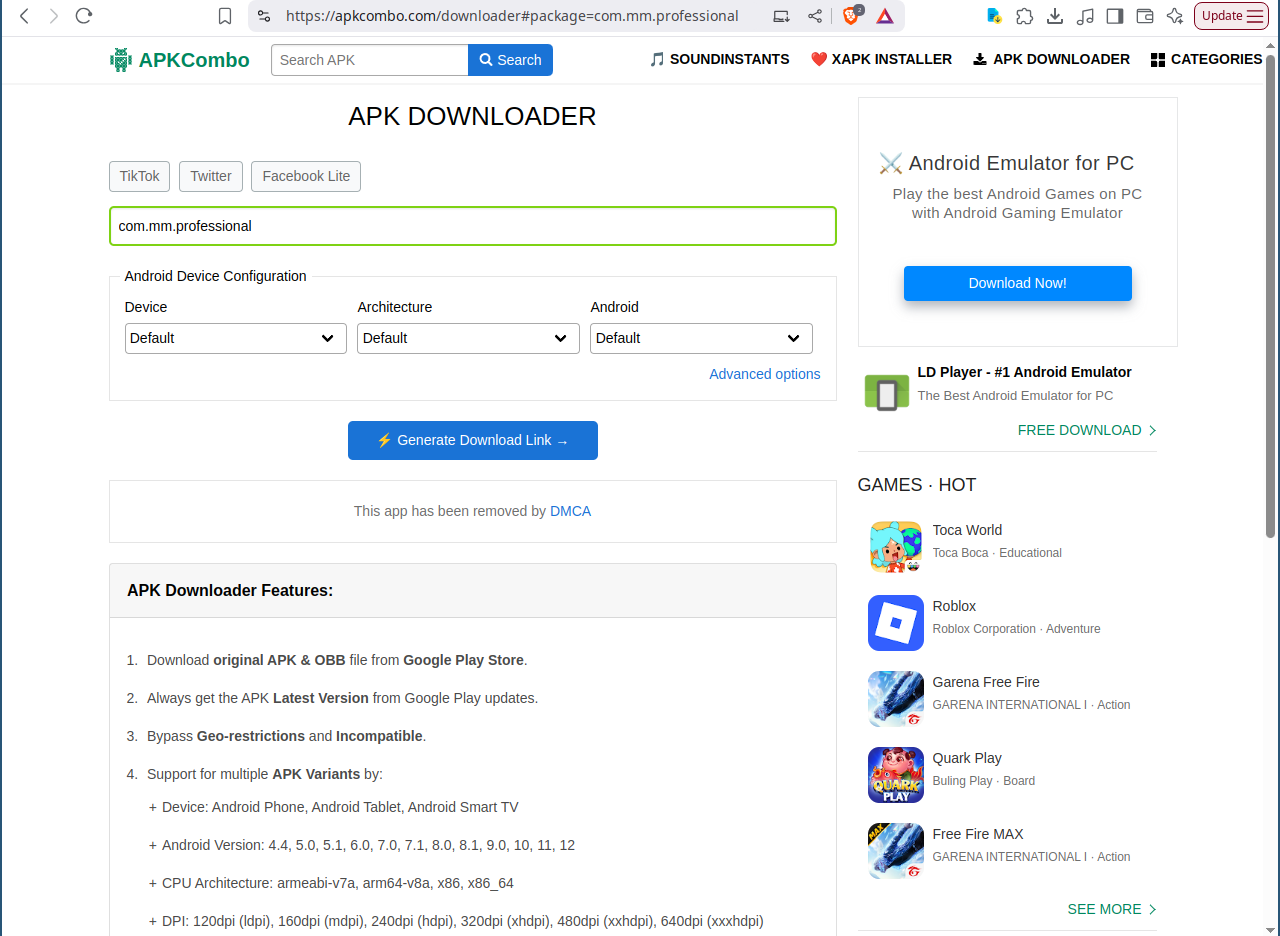
Task: Open the Quark Play title link
Action: pos(967,758)
